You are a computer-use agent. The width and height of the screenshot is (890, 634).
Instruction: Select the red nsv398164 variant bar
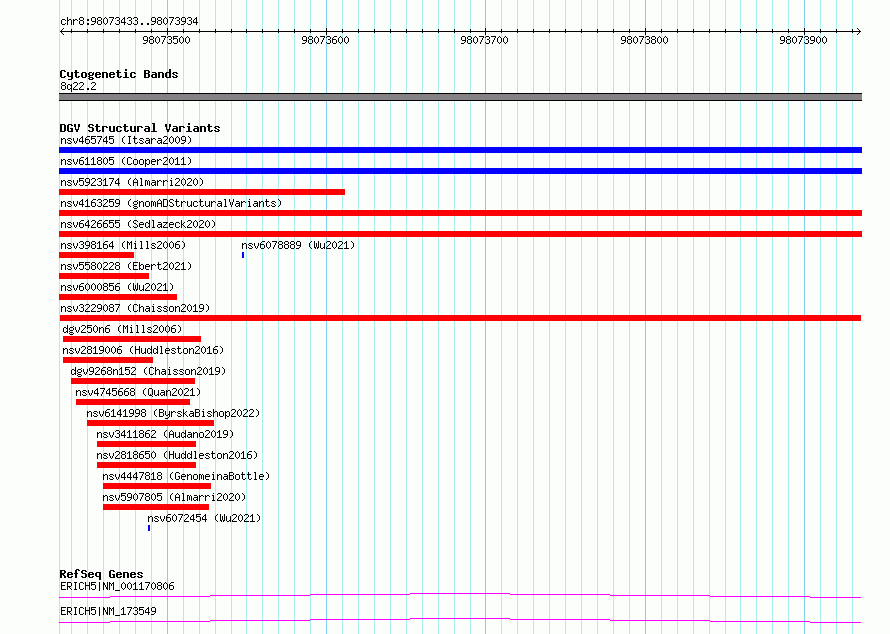[x=96, y=255]
